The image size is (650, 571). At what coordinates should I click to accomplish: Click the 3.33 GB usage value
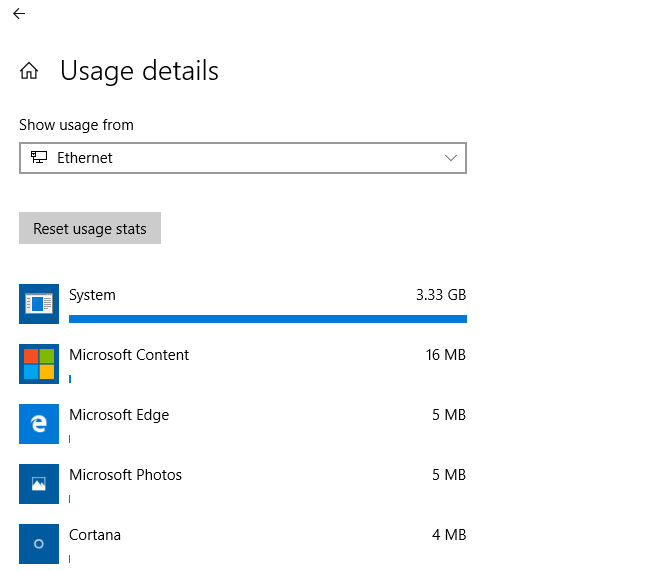pos(441,295)
